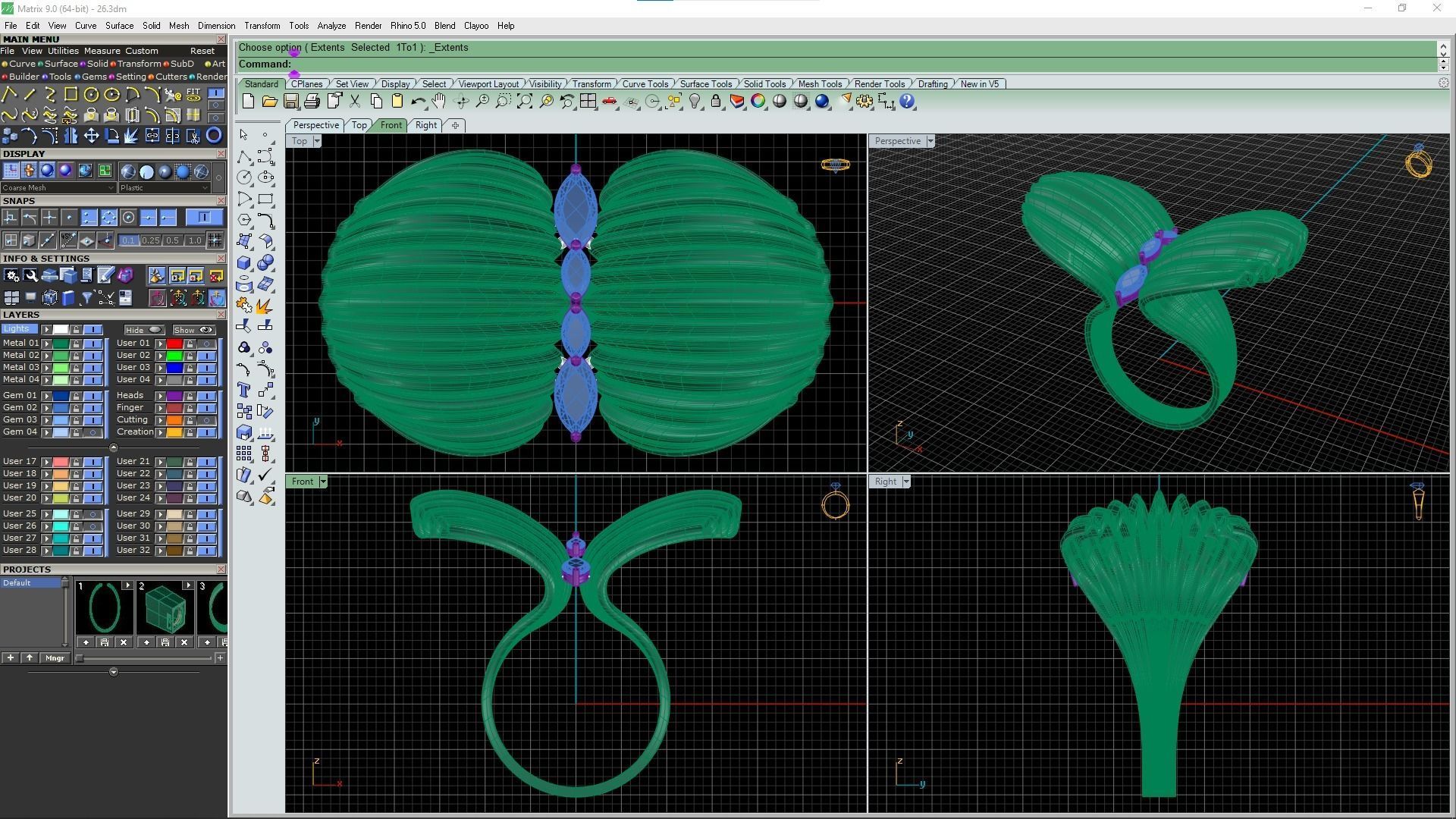This screenshot has height=819, width=1456.
Task: Open the blue question mark Help icon
Action: (907, 102)
